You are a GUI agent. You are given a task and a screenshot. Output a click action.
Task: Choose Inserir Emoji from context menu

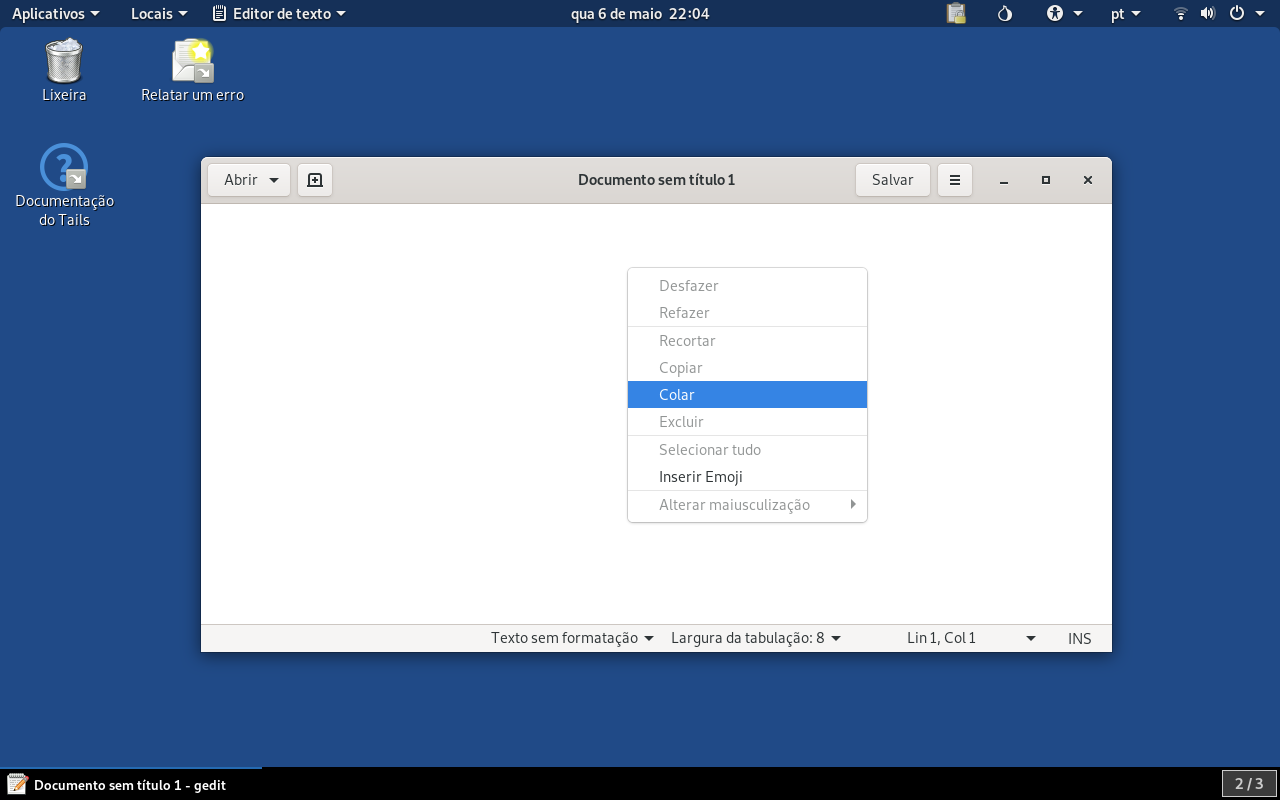[747, 477]
